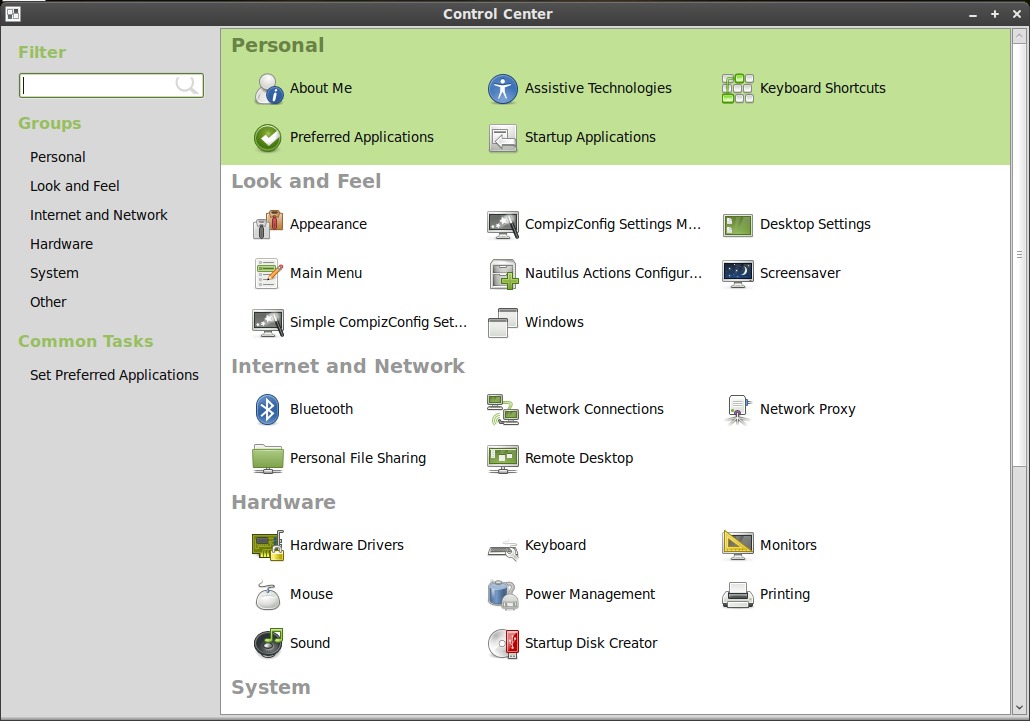Open the Windows preferences icon

[503, 322]
